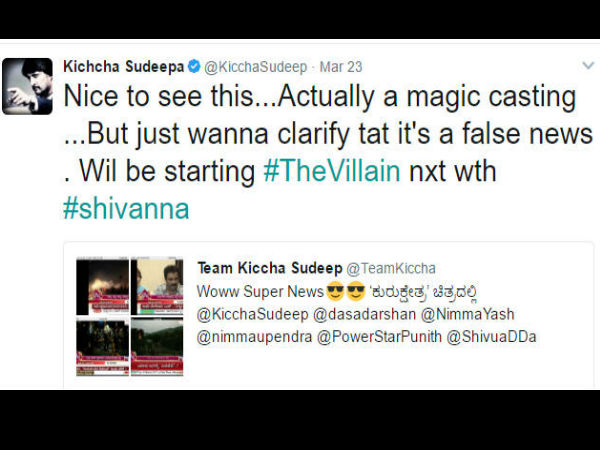This screenshot has width=600, height=450.
Task: View the top-right quoted tweet thumbnail
Action: [x=157, y=287]
